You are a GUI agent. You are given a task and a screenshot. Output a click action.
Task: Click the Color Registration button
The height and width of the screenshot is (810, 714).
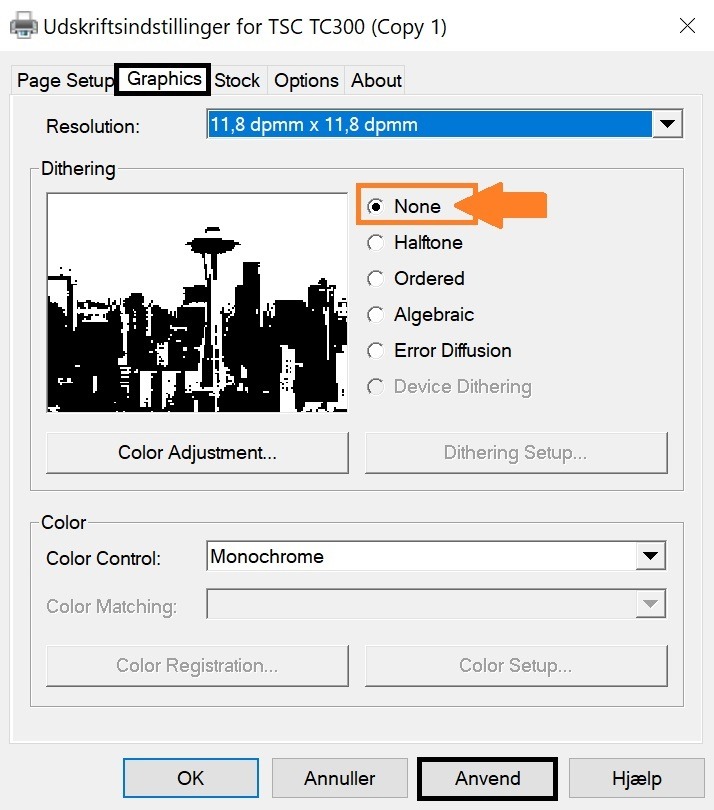click(x=197, y=665)
